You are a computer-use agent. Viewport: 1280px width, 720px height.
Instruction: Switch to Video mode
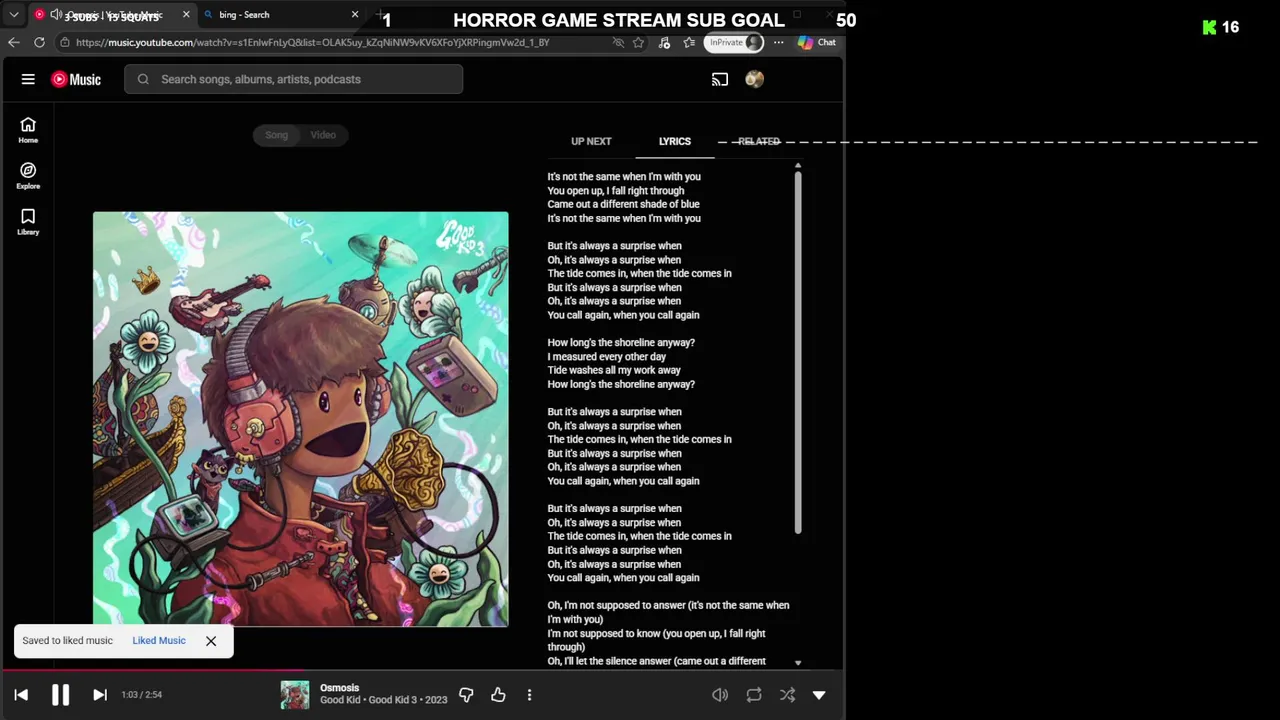pos(323,135)
